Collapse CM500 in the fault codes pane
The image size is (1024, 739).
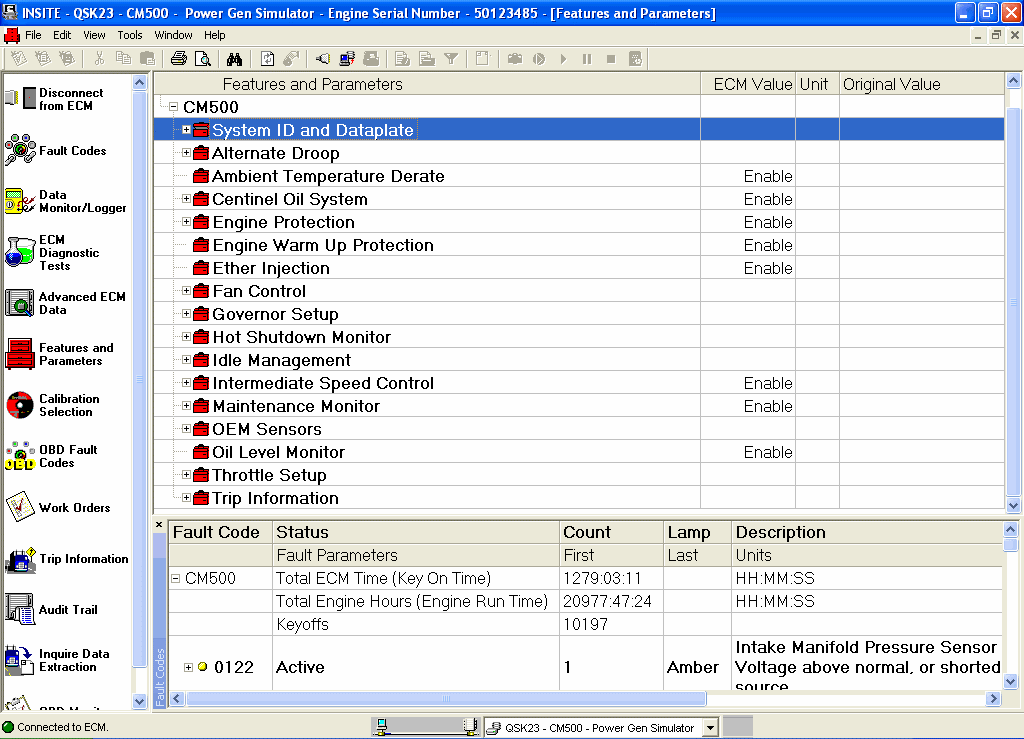(176, 578)
